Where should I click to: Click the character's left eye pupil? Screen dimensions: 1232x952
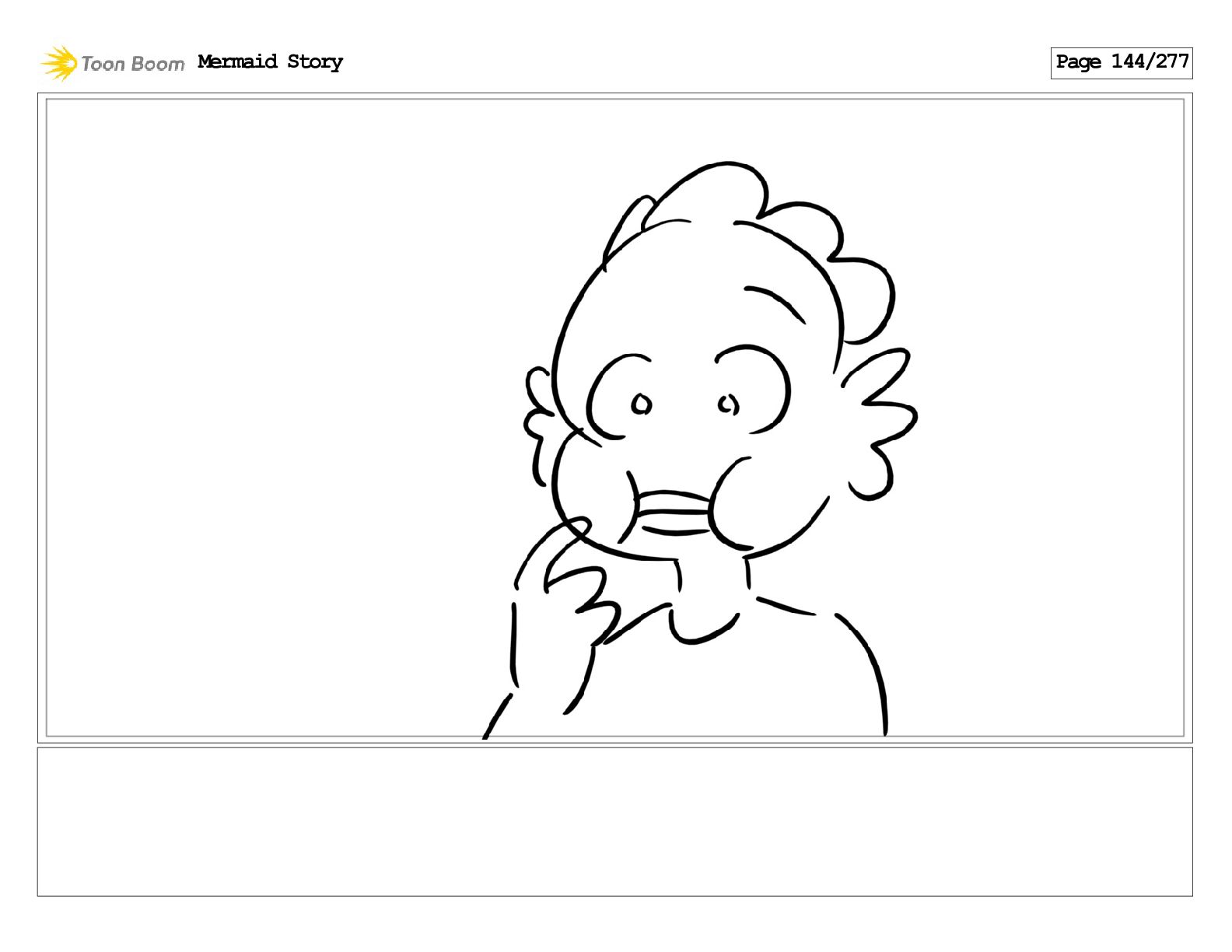(641, 404)
